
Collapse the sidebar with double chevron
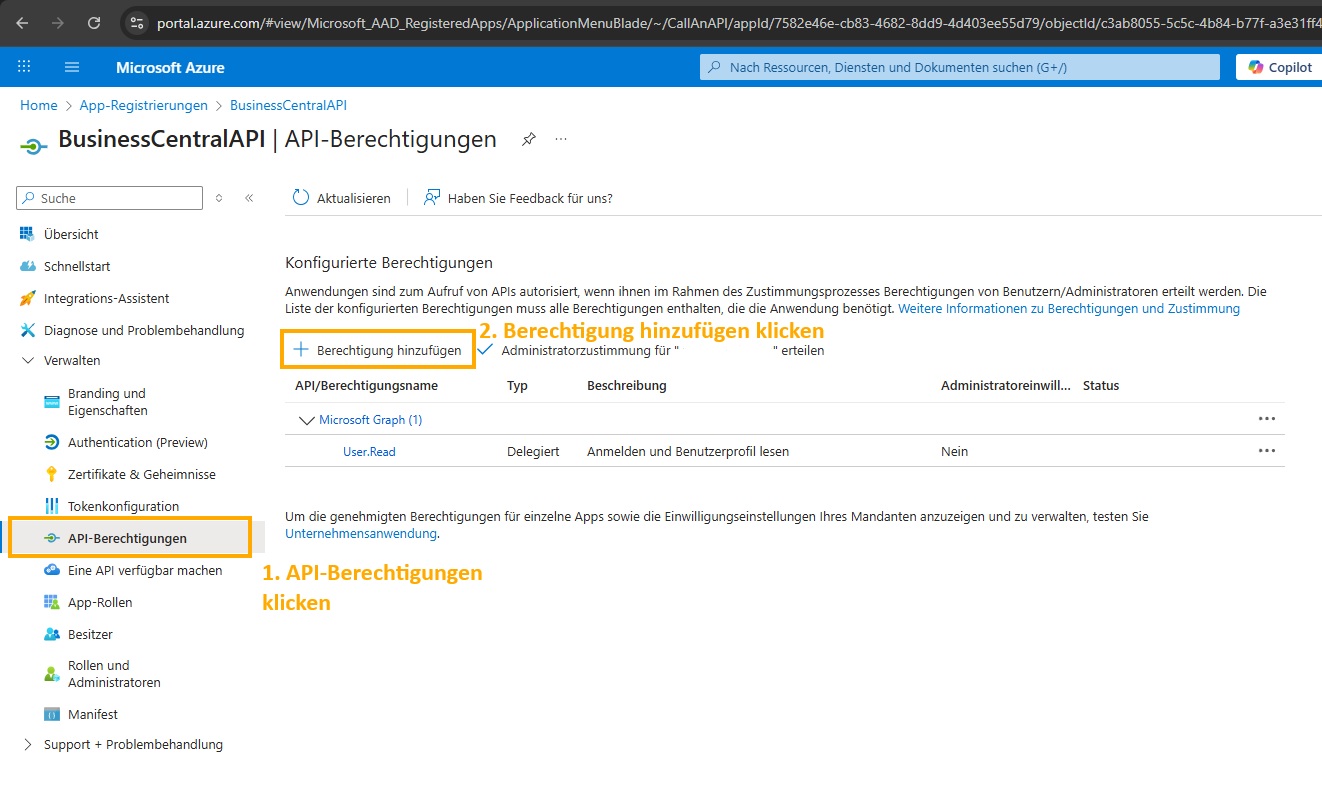point(249,198)
